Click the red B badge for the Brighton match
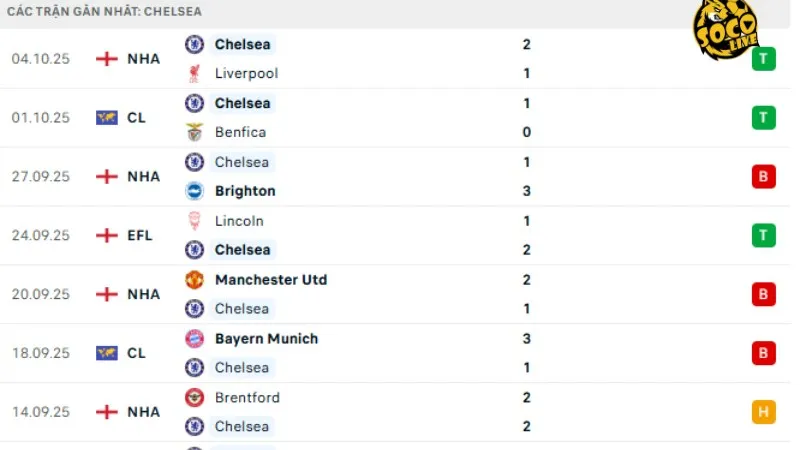800x450 pixels. 764,177
